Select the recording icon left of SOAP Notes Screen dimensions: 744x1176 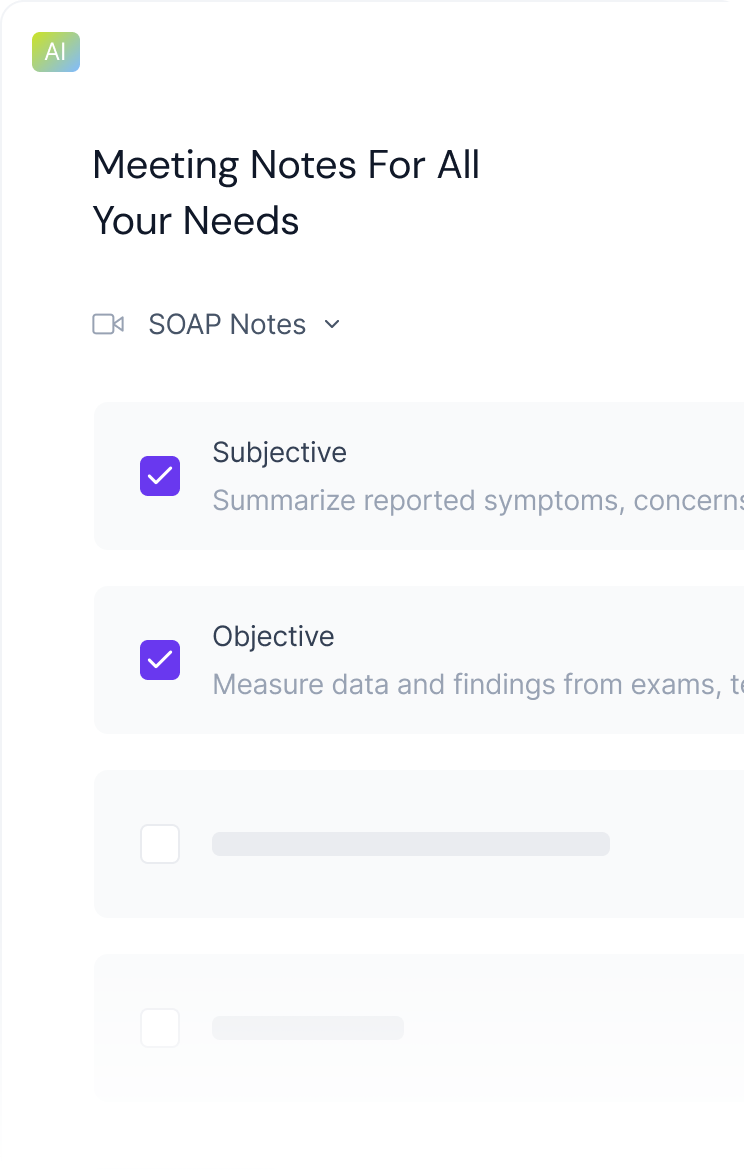(109, 324)
